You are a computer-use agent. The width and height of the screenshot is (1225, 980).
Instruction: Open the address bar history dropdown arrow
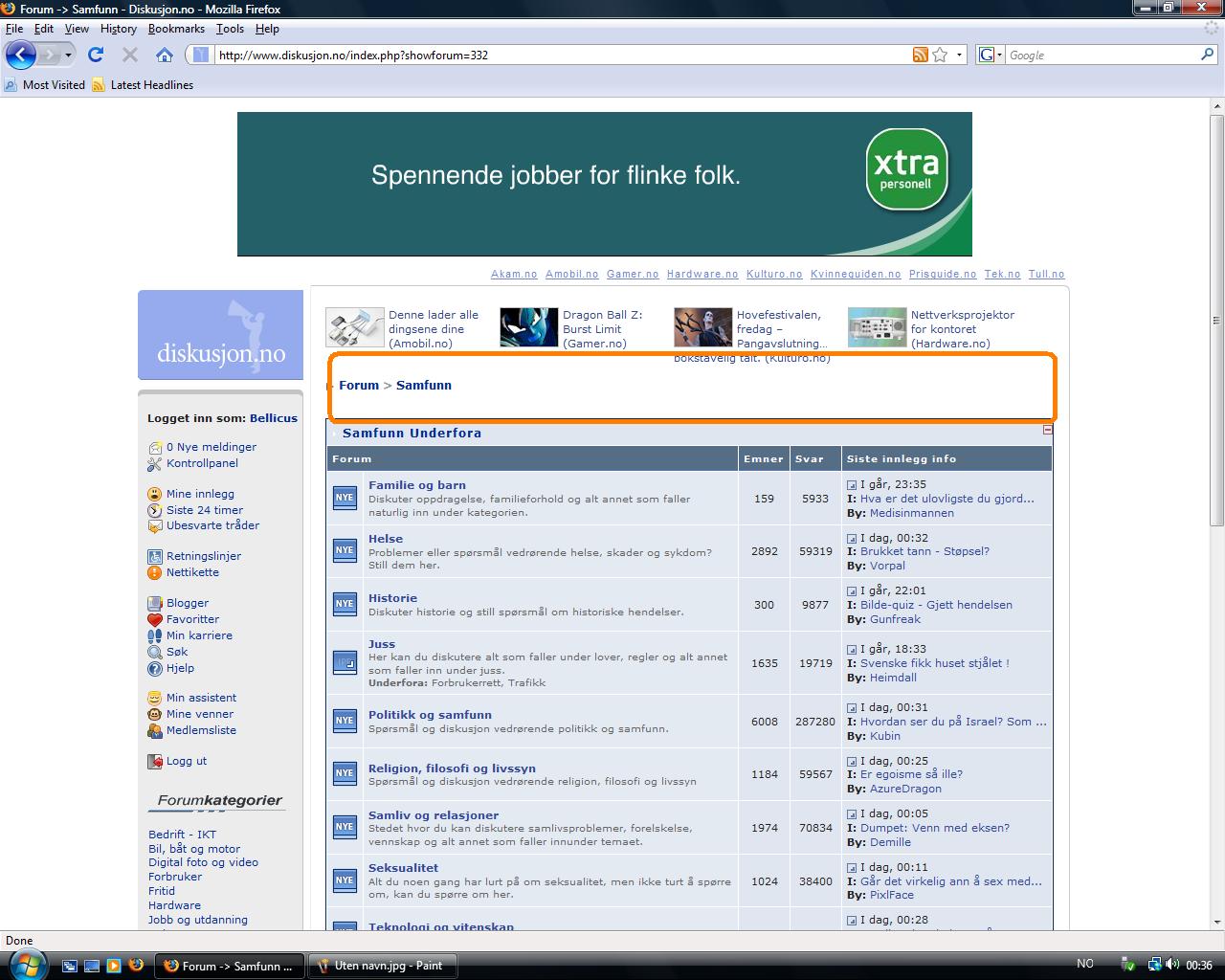click(959, 55)
